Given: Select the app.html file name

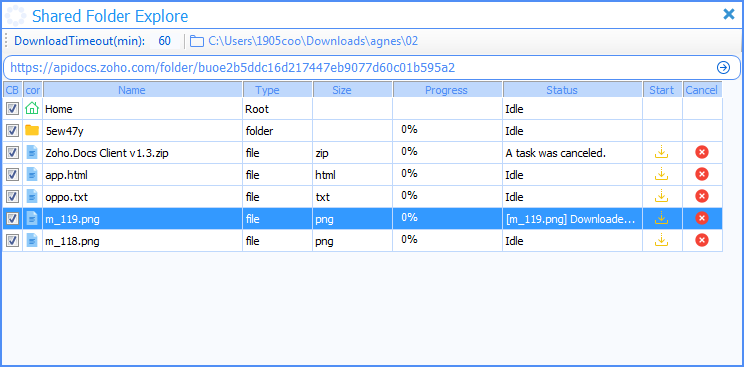Looking at the screenshot, I should tap(66, 175).
